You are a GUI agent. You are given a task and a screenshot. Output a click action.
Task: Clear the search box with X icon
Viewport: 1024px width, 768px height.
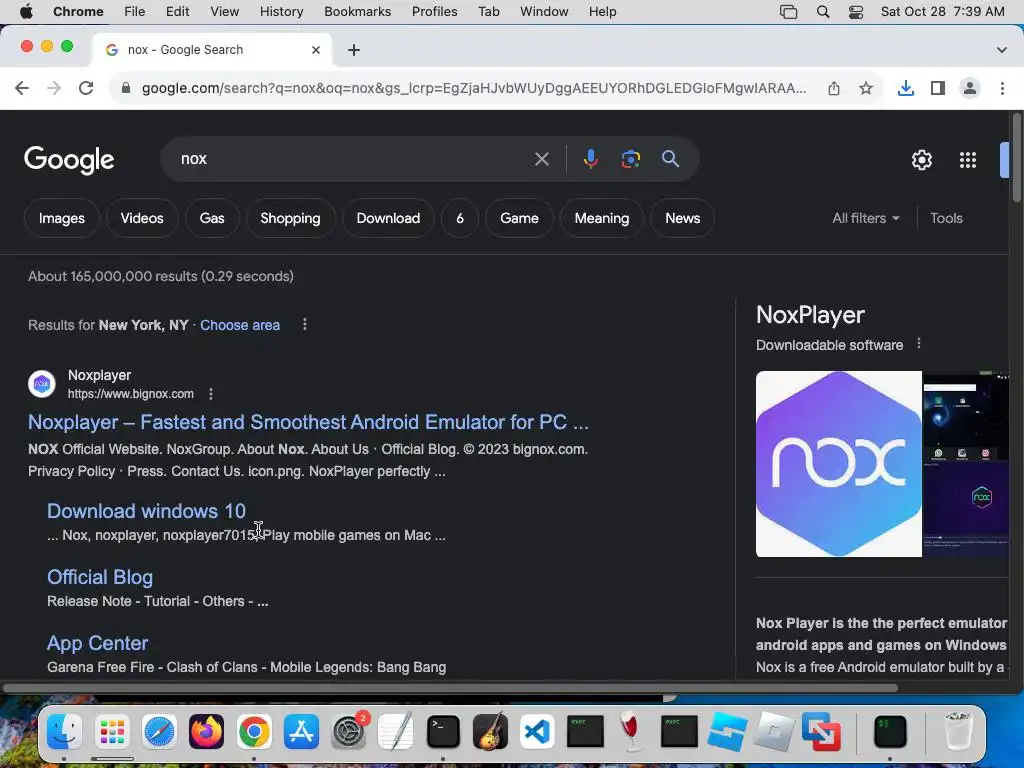coord(541,159)
